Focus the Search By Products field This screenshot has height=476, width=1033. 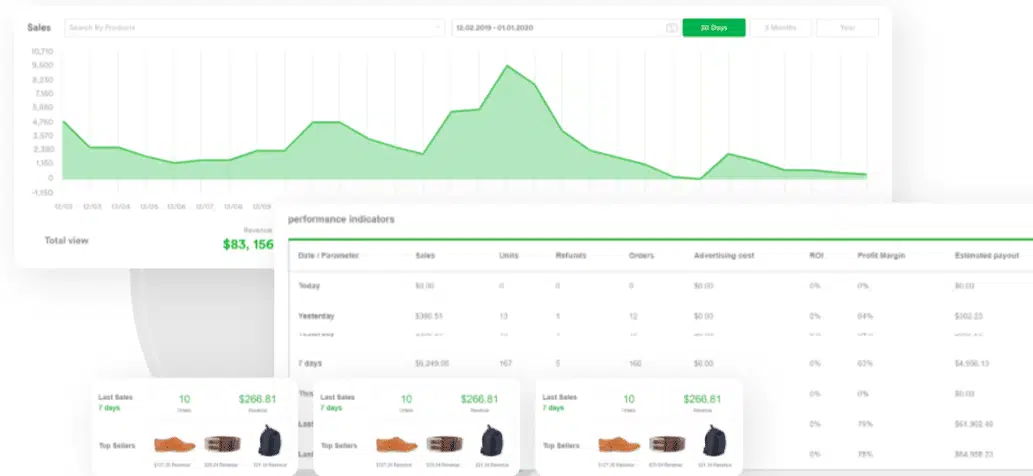(x=254, y=28)
